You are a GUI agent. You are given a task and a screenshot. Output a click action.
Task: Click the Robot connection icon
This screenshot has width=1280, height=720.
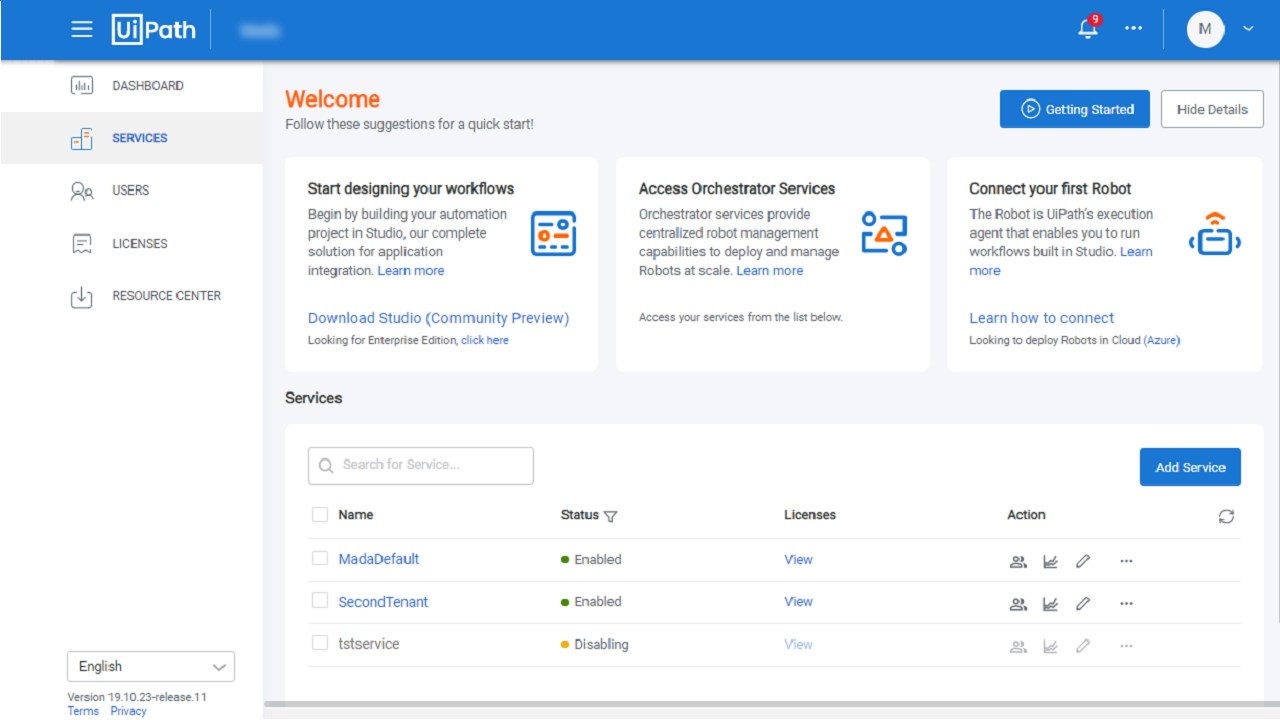tap(1215, 233)
